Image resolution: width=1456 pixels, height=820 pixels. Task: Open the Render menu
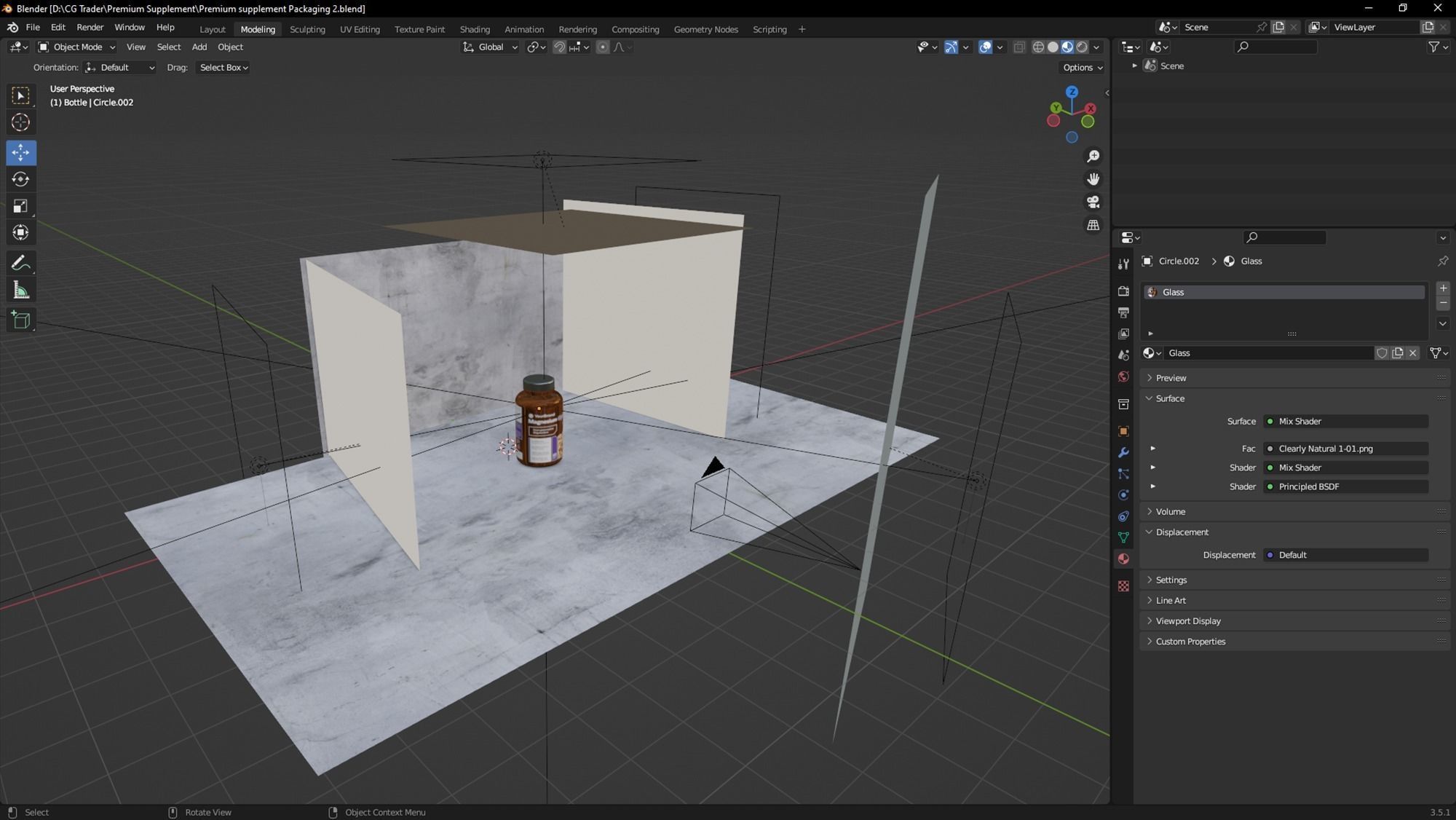[90, 27]
